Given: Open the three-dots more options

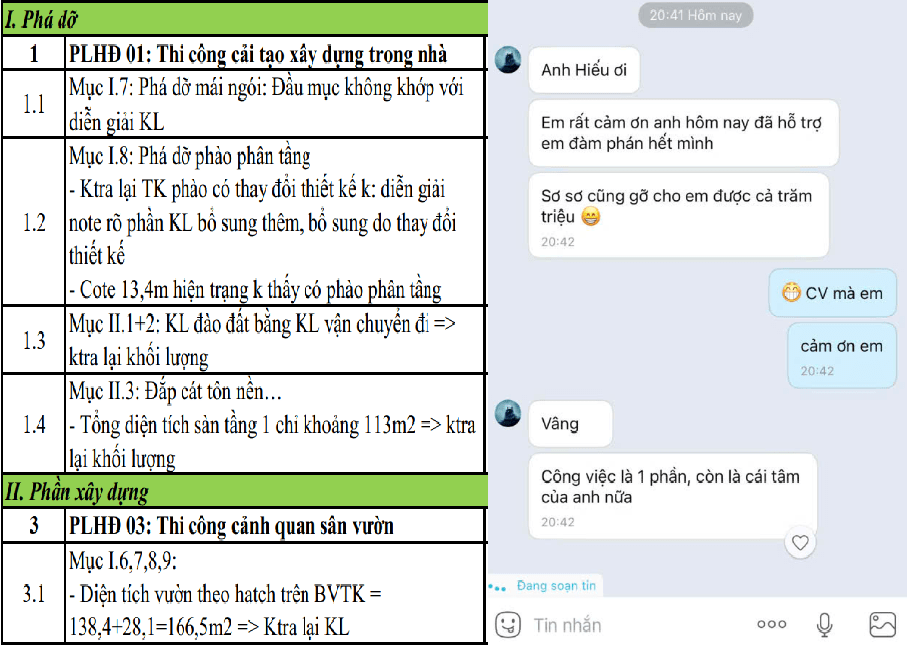Looking at the screenshot, I should point(772,624).
